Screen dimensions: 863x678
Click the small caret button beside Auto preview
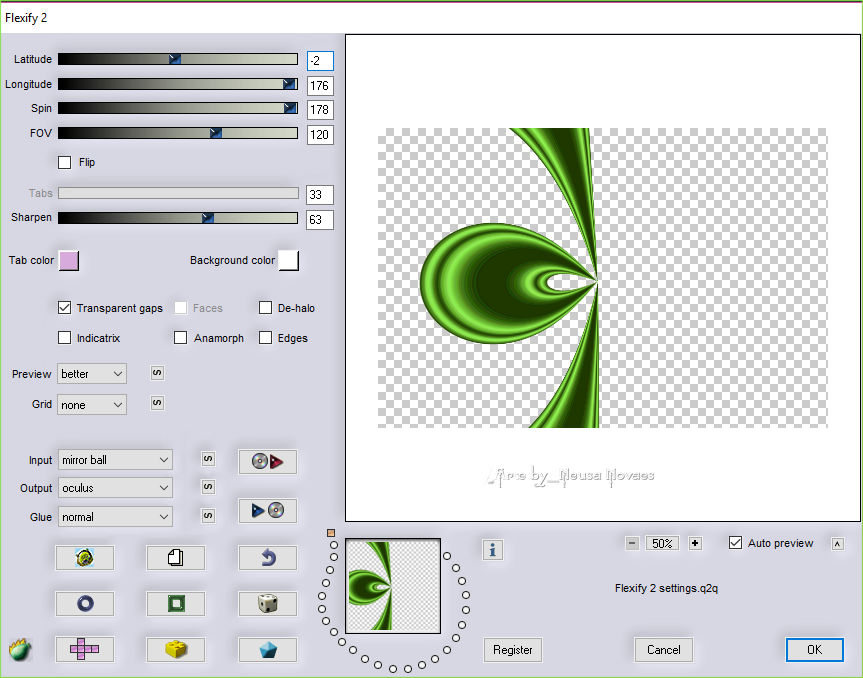838,544
